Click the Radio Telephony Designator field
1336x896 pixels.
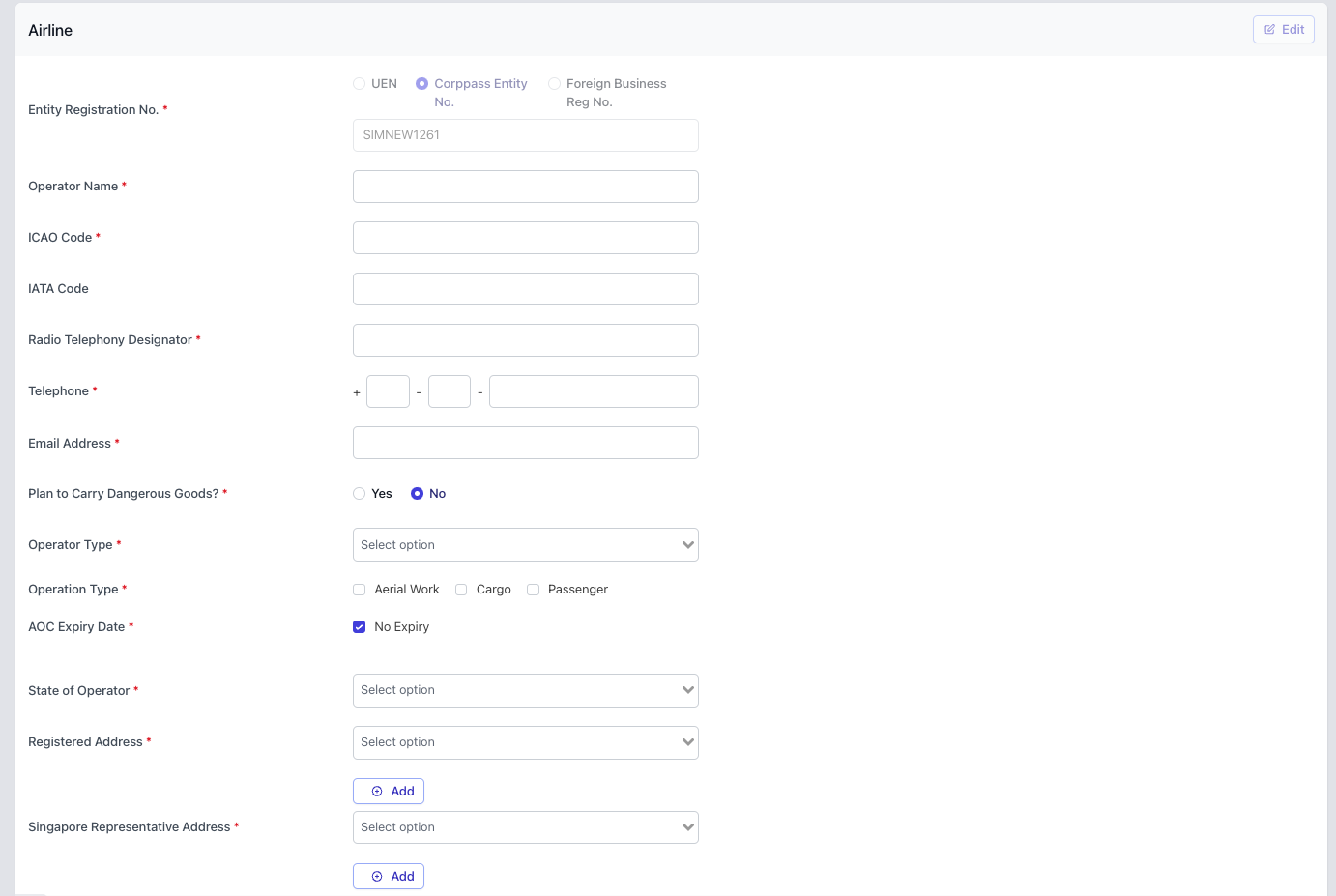pos(525,340)
